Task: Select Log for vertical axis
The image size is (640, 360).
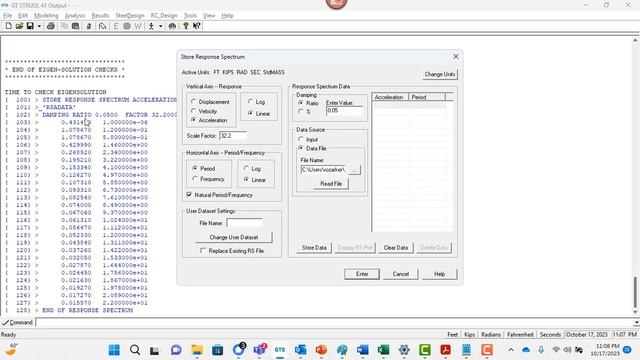Action: 251,102
